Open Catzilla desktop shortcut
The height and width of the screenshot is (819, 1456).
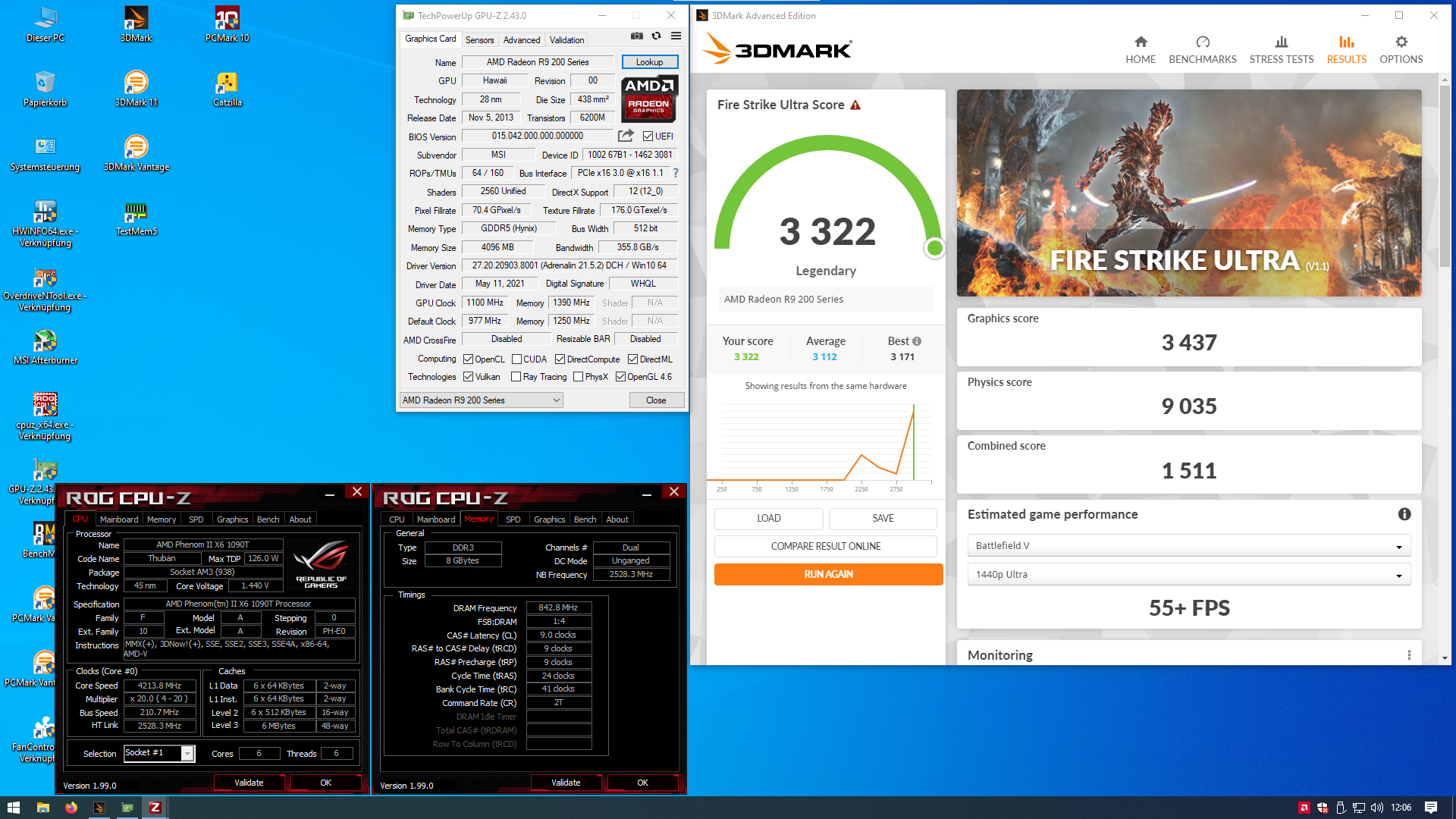227,89
